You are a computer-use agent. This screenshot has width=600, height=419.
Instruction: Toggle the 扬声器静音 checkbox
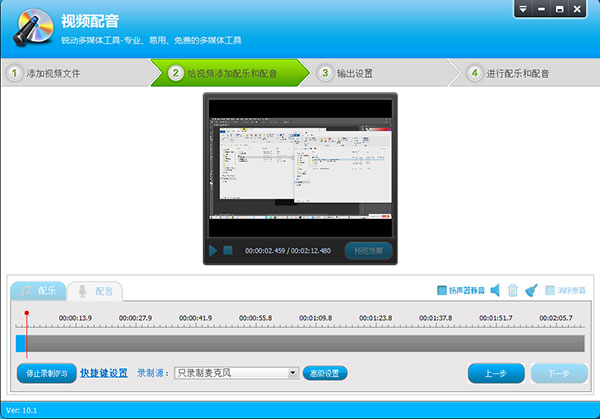(x=442, y=290)
